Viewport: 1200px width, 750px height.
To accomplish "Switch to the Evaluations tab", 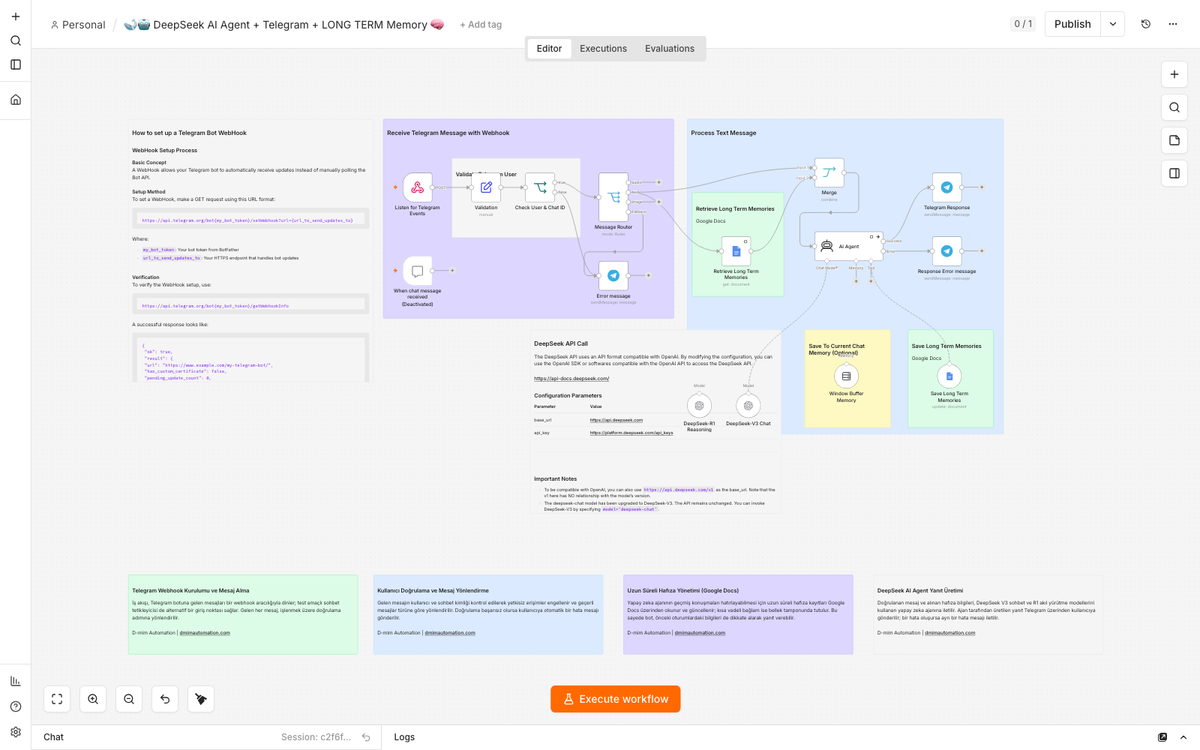I will 669,48.
